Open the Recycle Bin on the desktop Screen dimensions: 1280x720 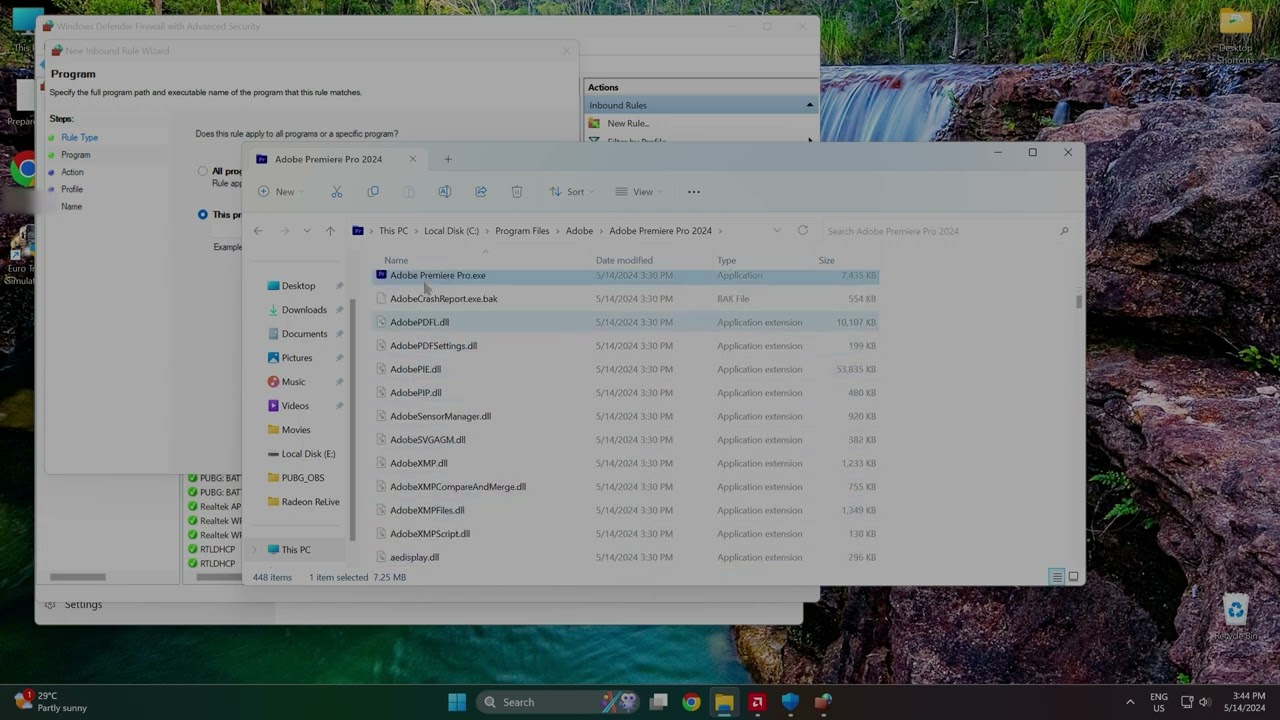tap(1237, 618)
